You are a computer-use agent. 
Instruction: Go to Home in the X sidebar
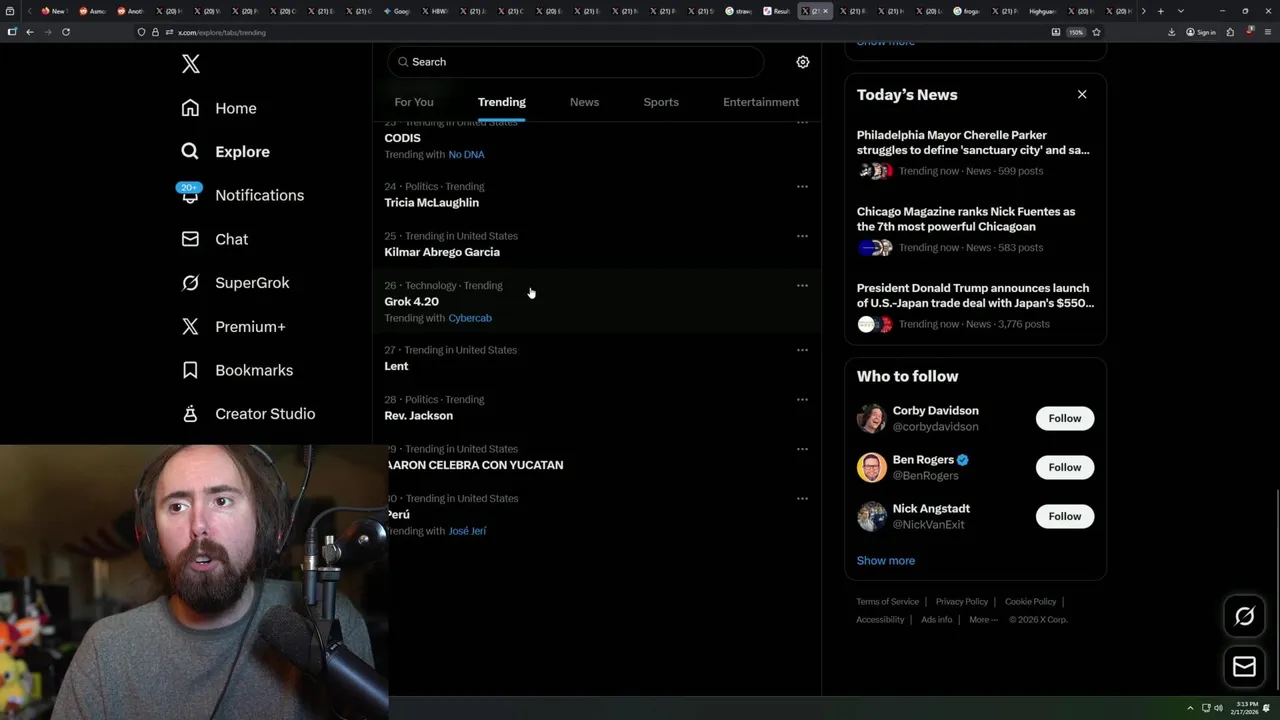[x=219, y=108]
